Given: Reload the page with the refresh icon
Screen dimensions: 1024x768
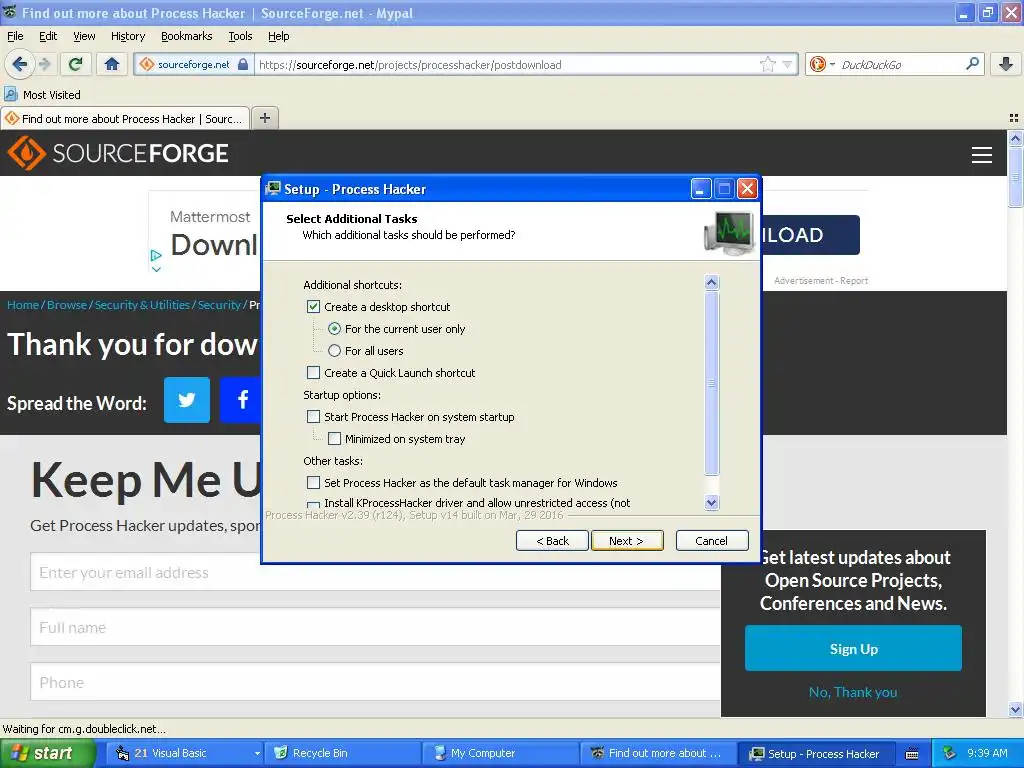Looking at the screenshot, I should pyautogui.click(x=76, y=64).
